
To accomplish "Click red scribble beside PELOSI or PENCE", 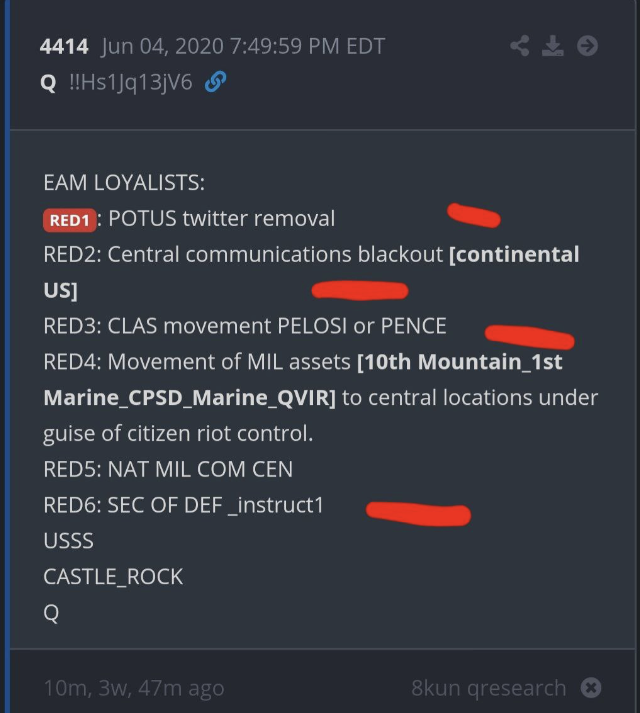I will pos(529,336).
